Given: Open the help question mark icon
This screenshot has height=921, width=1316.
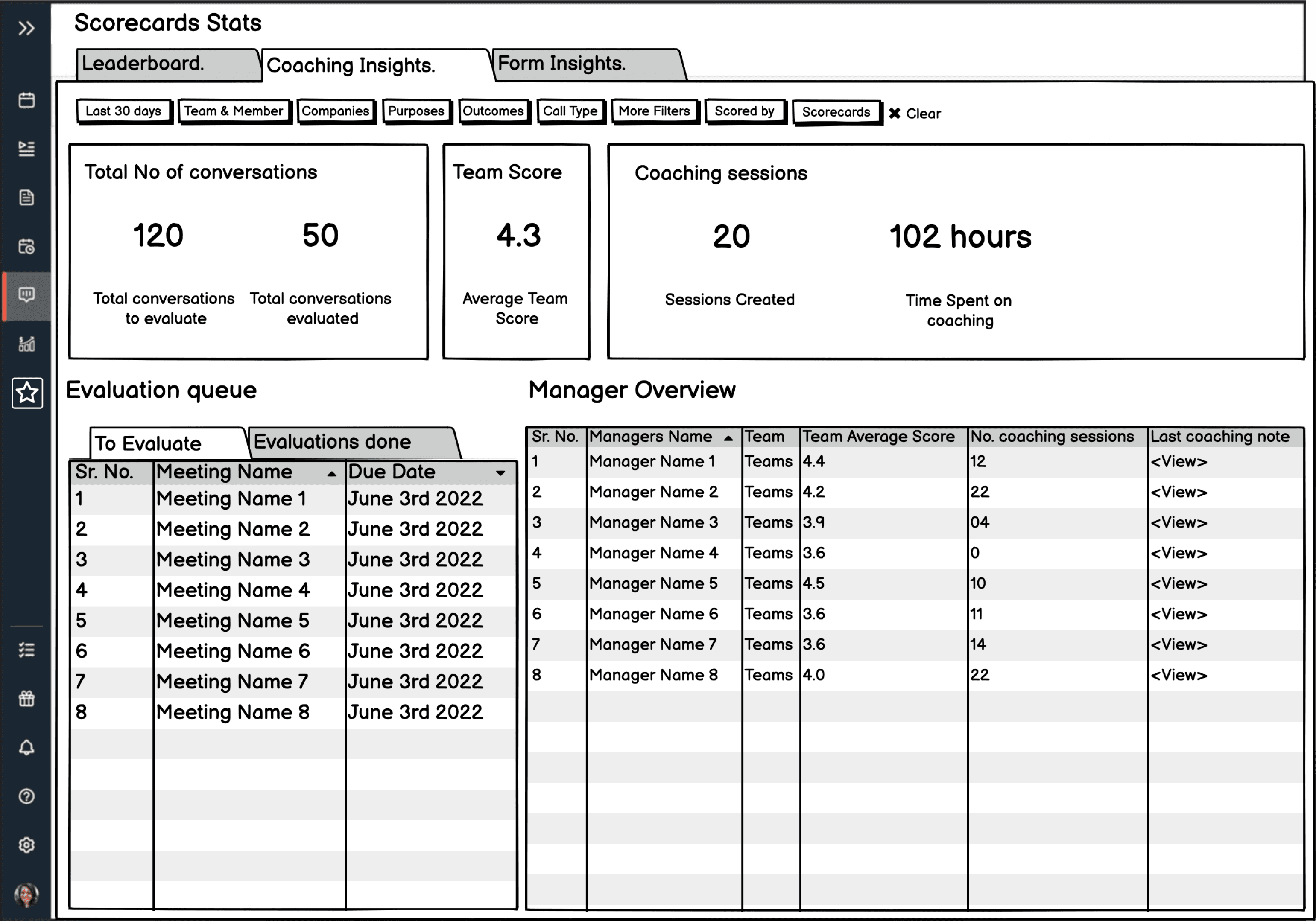Looking at the screenshot, I should pyautogui.click(x=26, y=796).
